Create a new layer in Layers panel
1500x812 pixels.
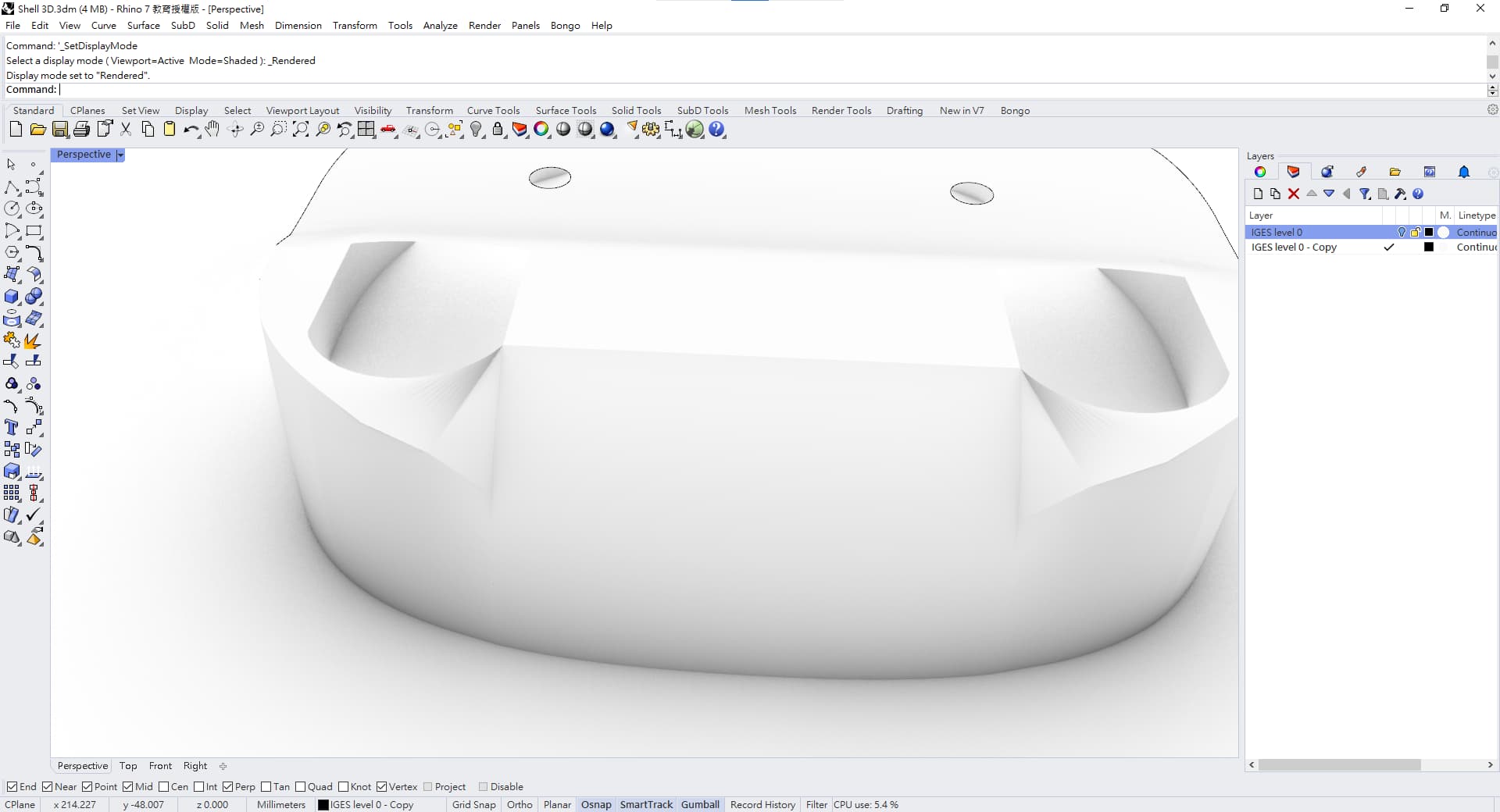pos(1258,194)
